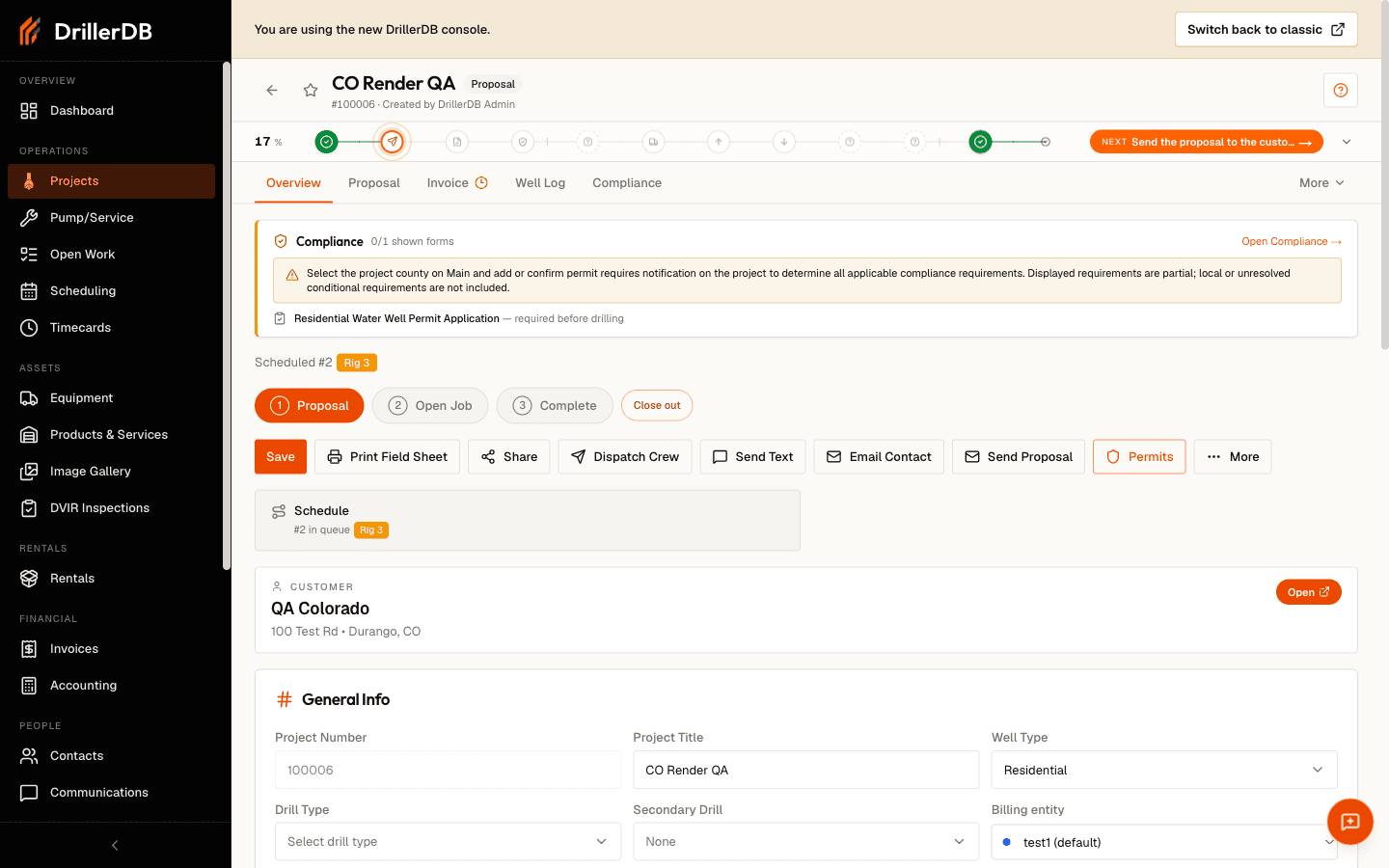Switch to the Invoice tab
Image resolution: width=1389 pixels, height=868 pixels.
tap(457, 183)
